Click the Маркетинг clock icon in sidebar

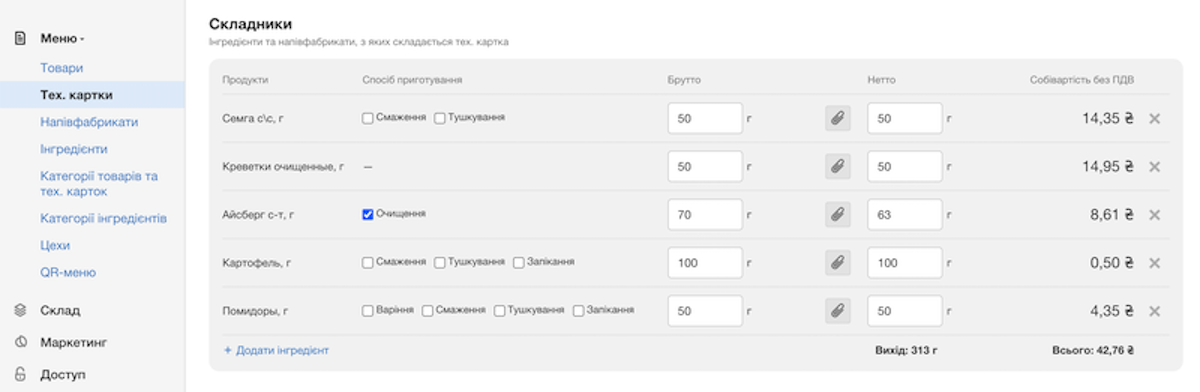20,342
